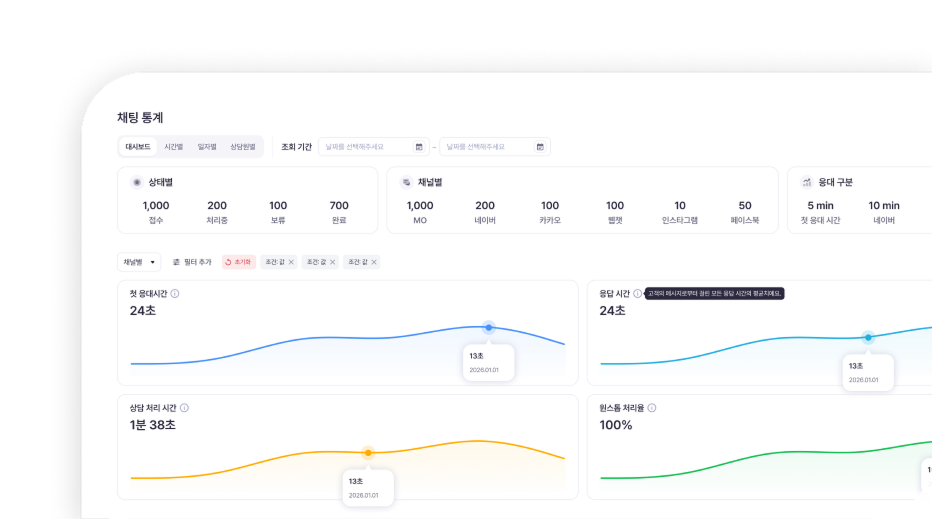Click the 200 네이버 channel stat
The width and height of the screenshot is (932, 519).
click(485, 212)
